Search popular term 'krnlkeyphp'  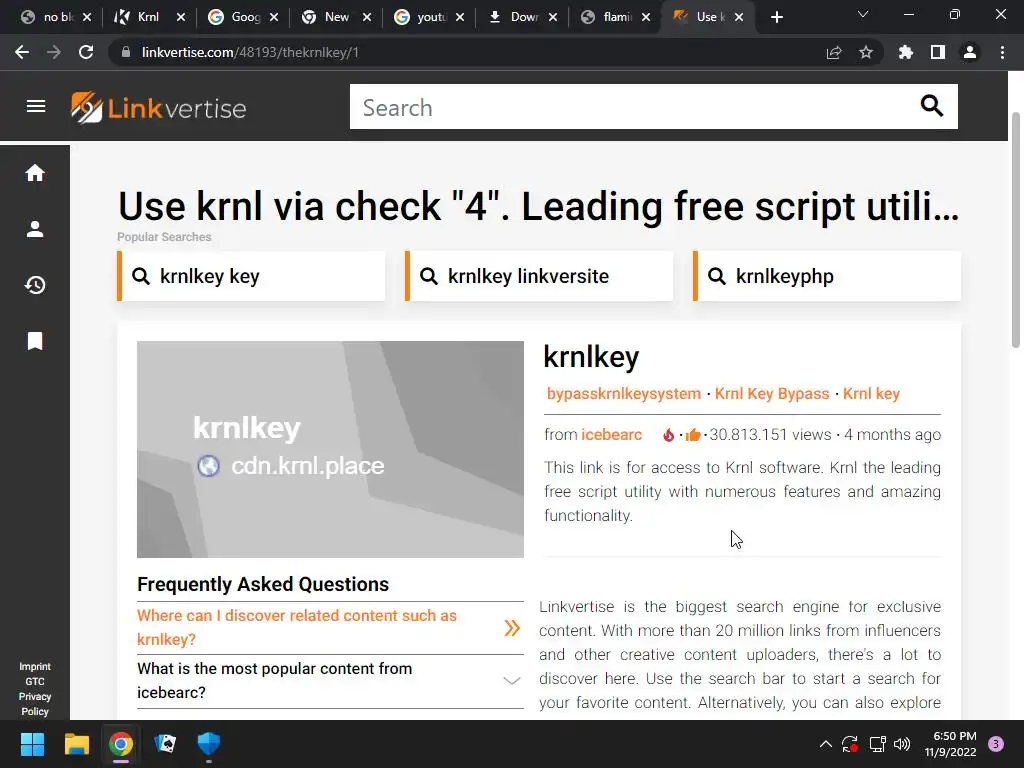pyautogui.click(x=827, y=276)
